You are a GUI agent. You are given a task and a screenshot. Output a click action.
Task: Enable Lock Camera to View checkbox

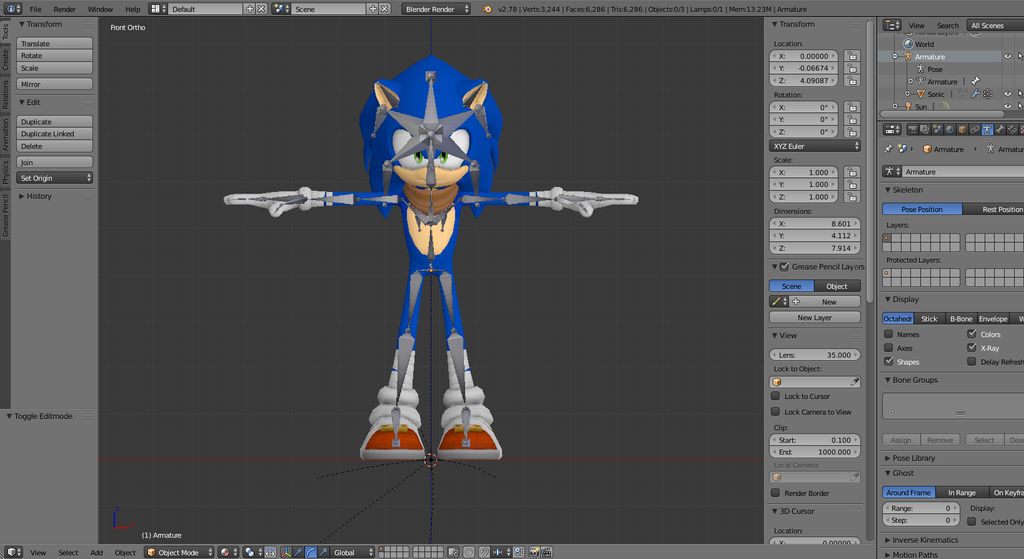[775, 411]
